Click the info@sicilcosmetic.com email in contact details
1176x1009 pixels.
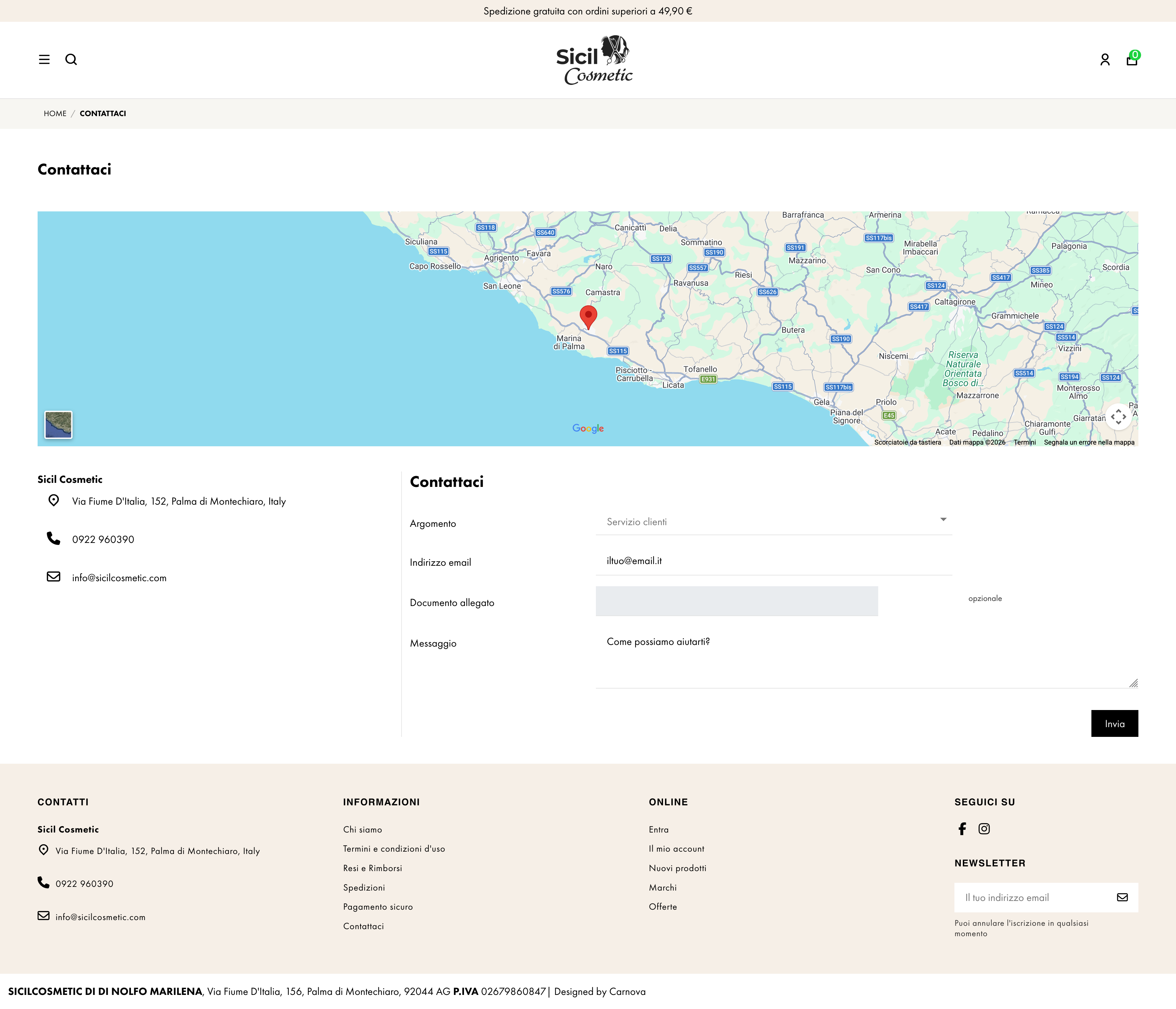point(119,578)
